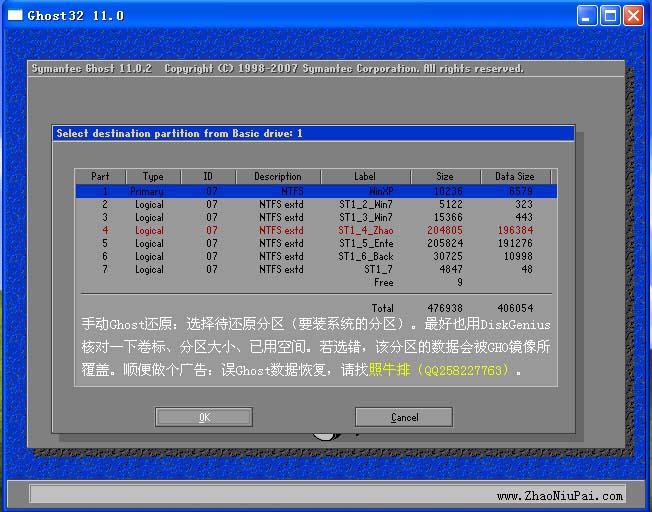The image size is (652, 512).
Task: Click the OK button
Action: tap(204, 417)
